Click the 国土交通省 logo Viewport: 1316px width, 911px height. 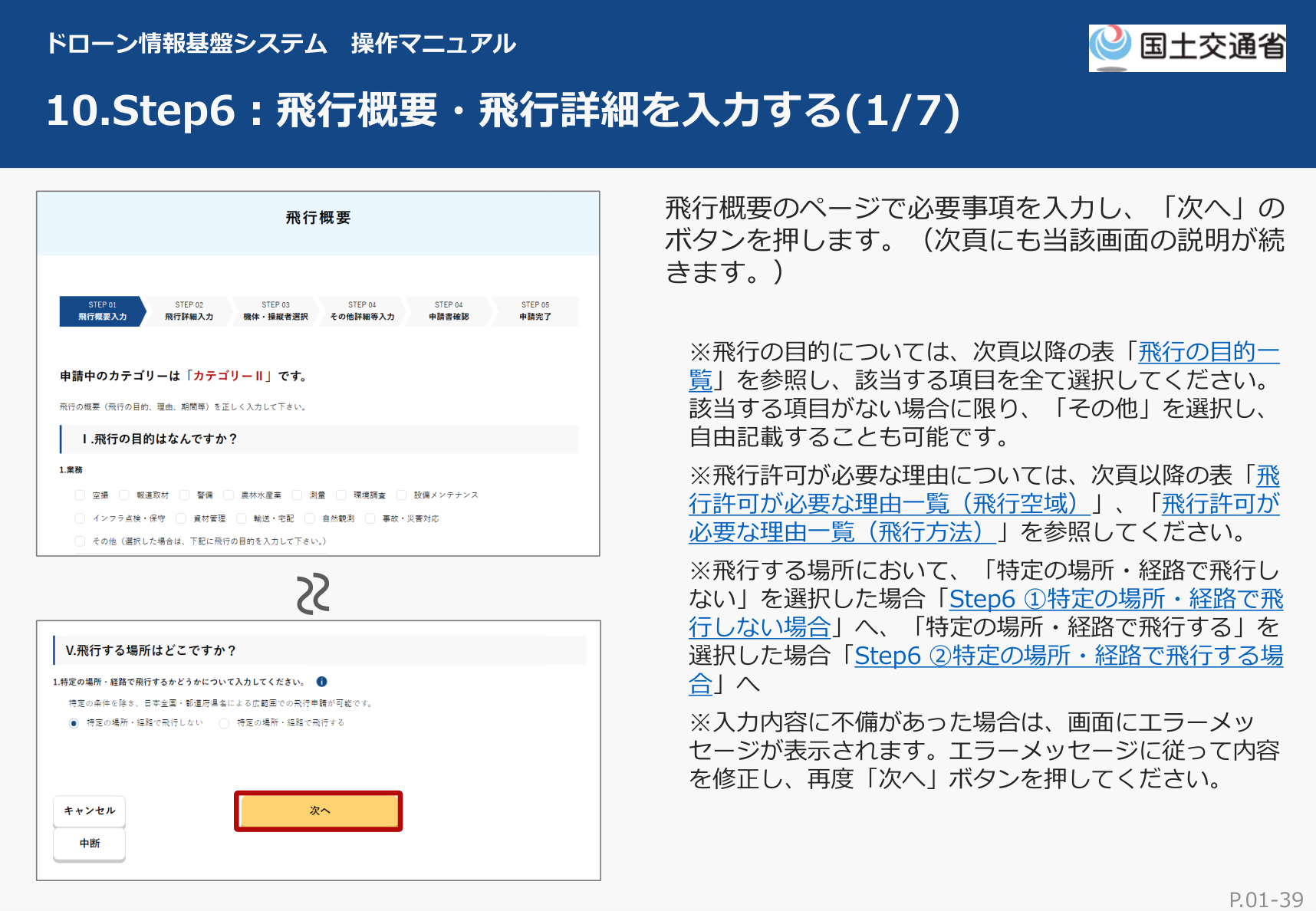click(x=1187, y=48)
